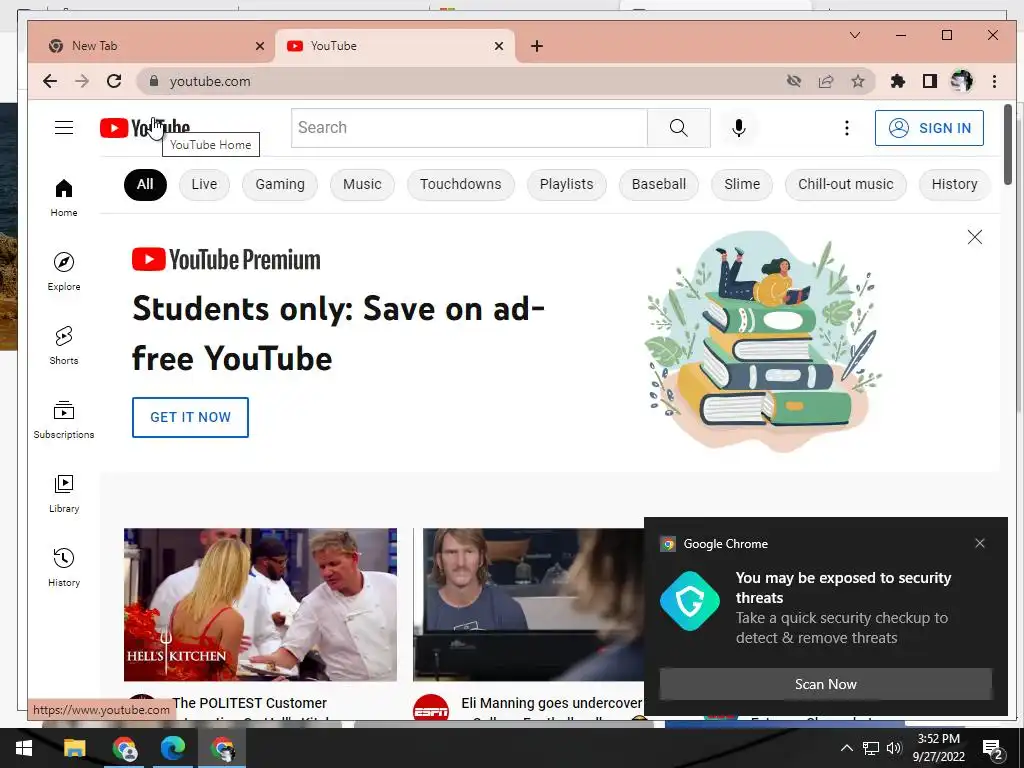Select the Music filter chip
1024x768 pixels.
[x=362, y=184]
